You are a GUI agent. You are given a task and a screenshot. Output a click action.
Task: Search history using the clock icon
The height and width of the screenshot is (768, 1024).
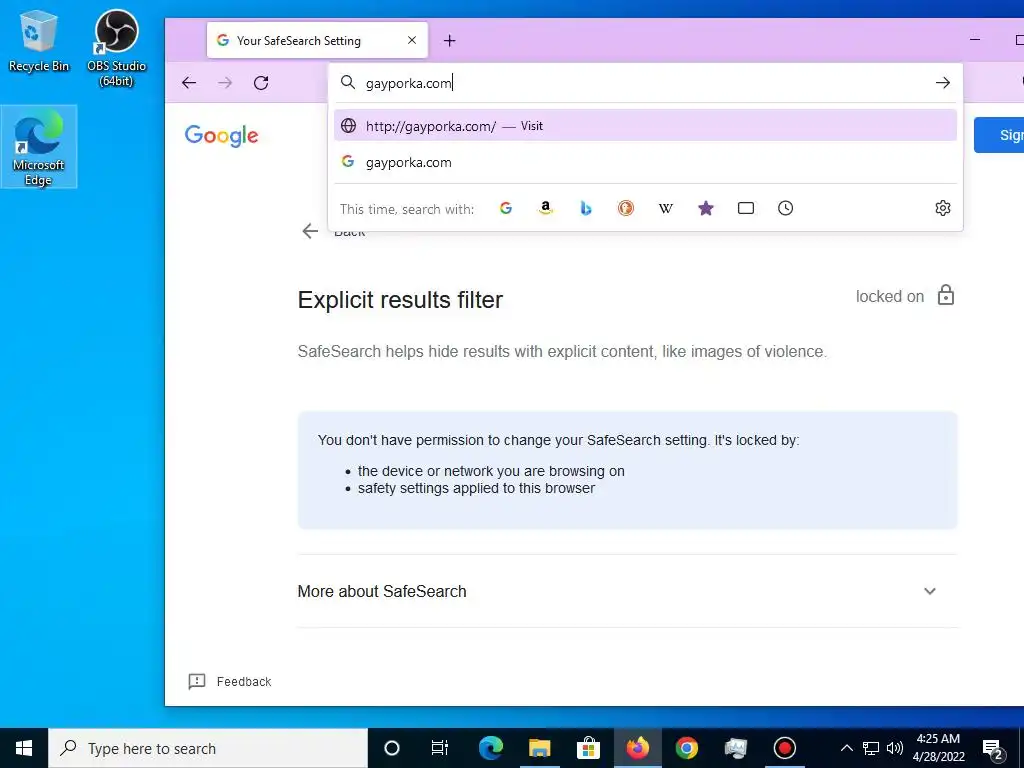pyautogui.click(x=786, y=208)
